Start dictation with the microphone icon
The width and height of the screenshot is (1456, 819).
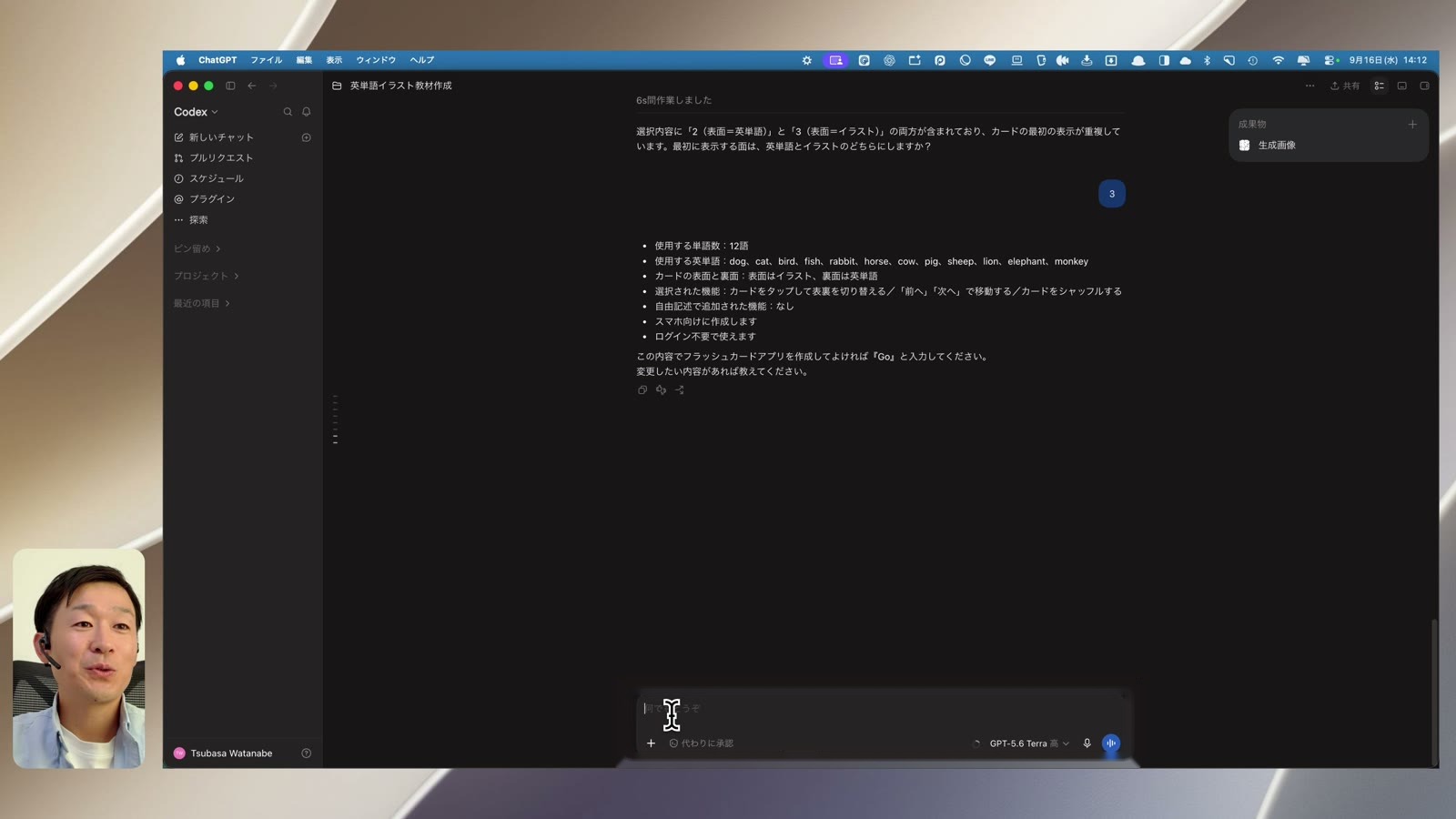(x=1087, y=743)
